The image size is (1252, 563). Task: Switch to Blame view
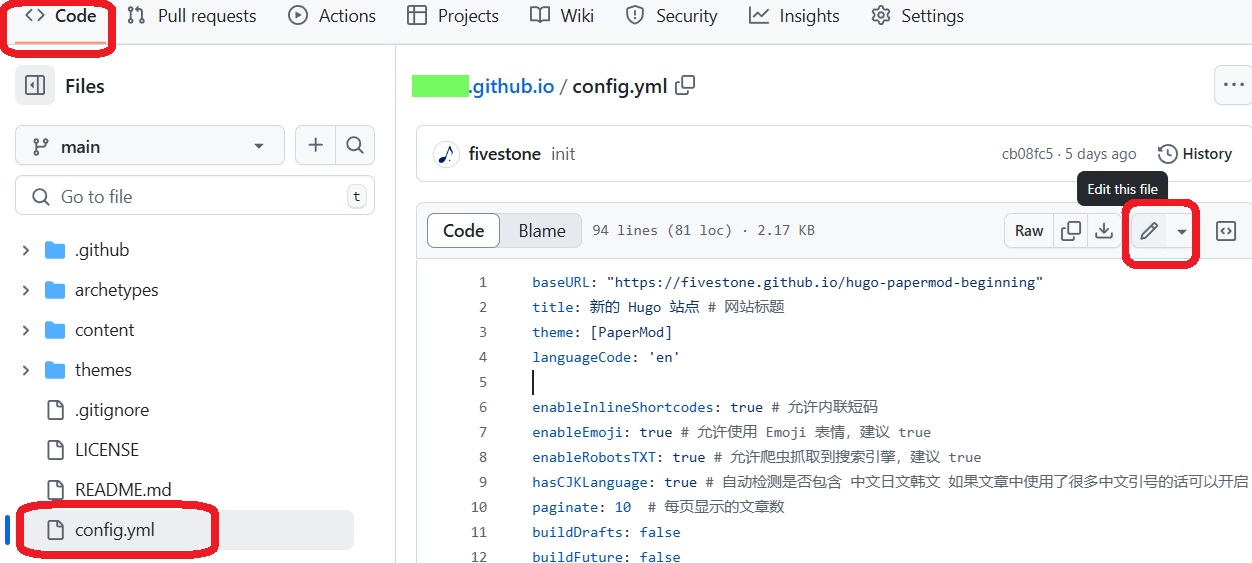(542, 231)
